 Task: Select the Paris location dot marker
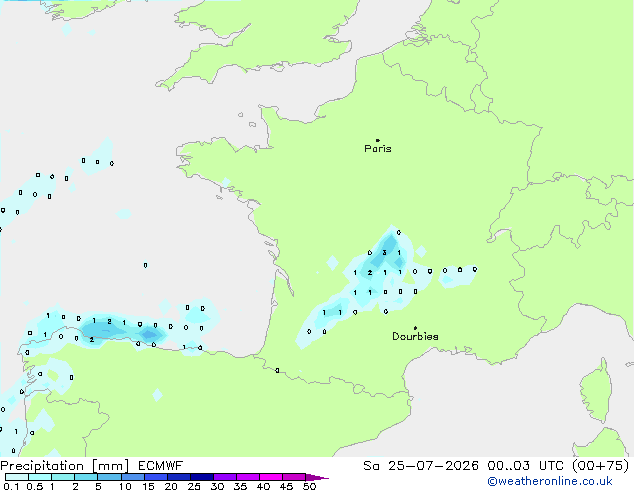378,140
